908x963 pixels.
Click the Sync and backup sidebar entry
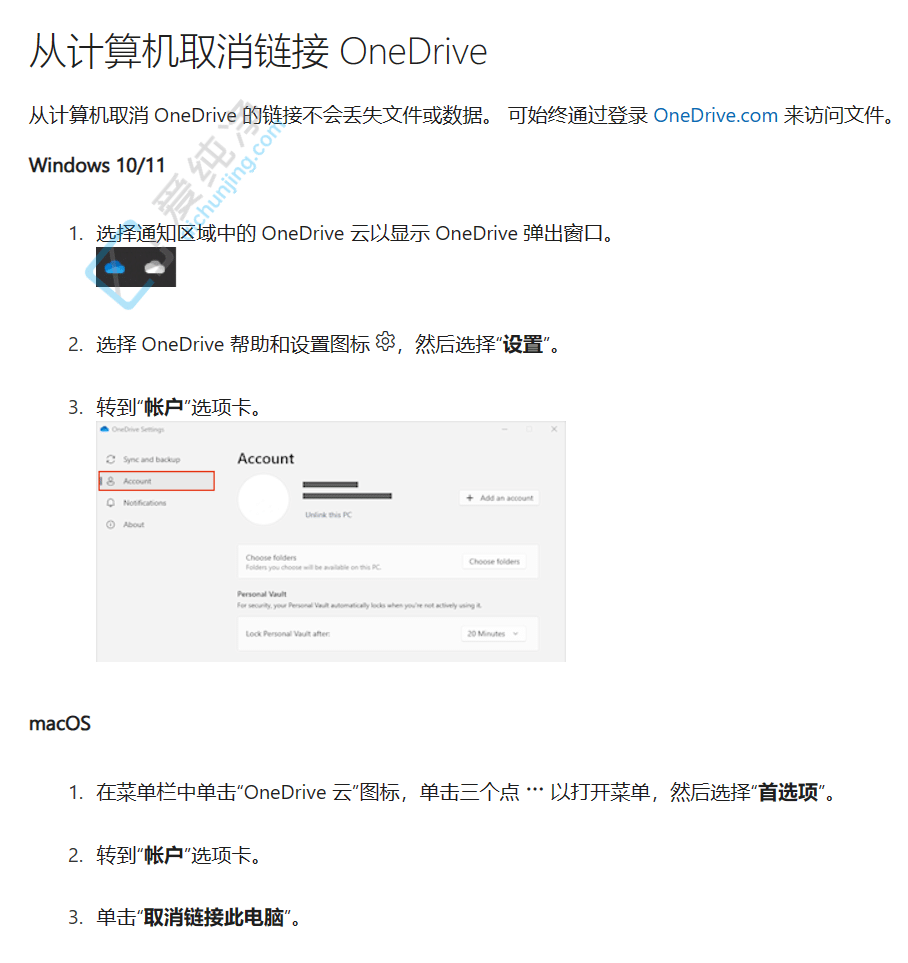(x=153, y=458)
